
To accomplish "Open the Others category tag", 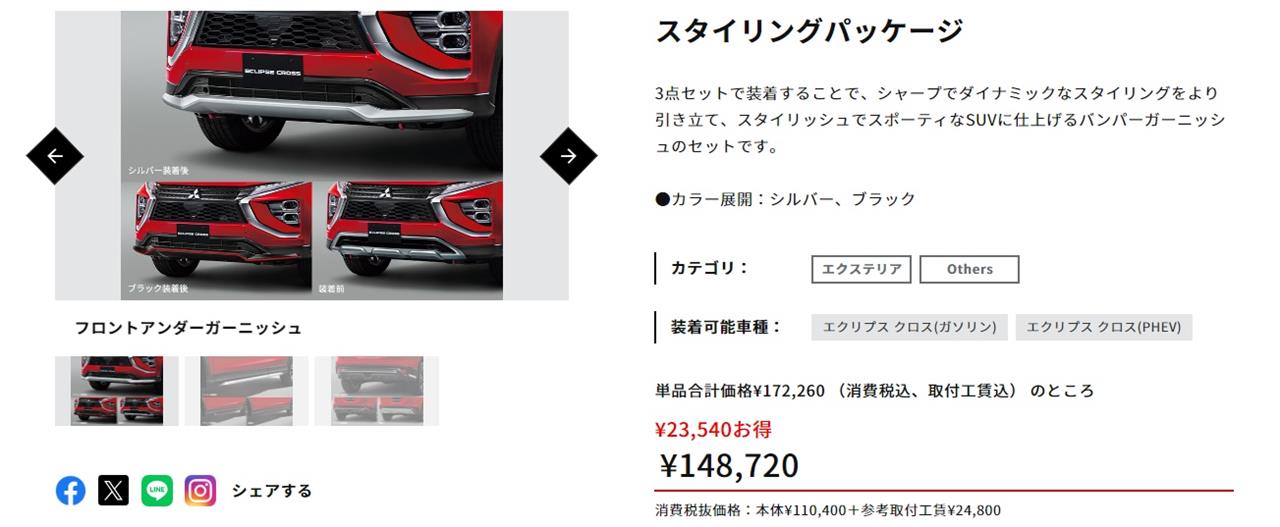I will coord(969,269).
